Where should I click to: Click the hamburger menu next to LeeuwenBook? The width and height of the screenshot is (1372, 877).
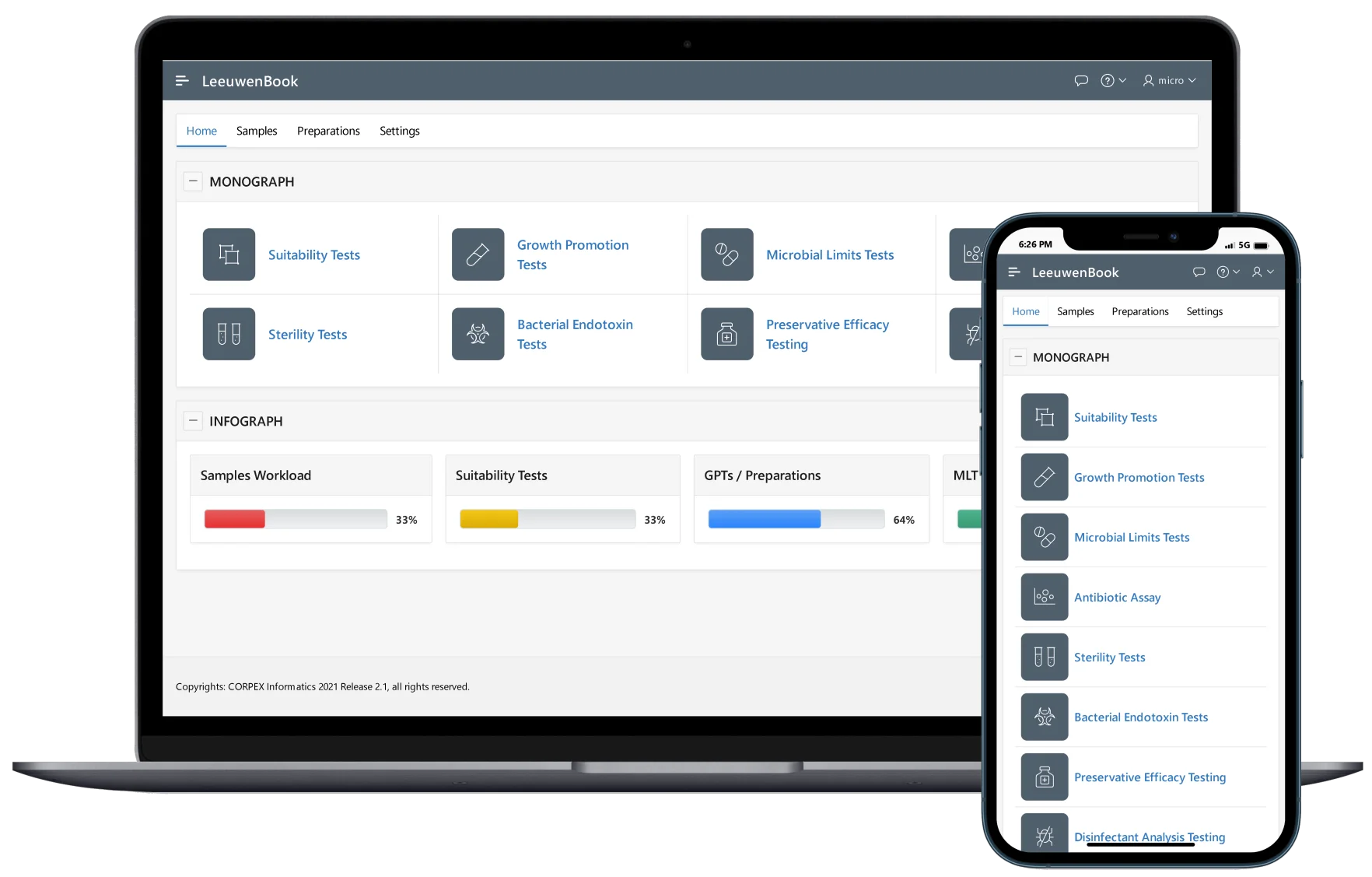(181, 80)
